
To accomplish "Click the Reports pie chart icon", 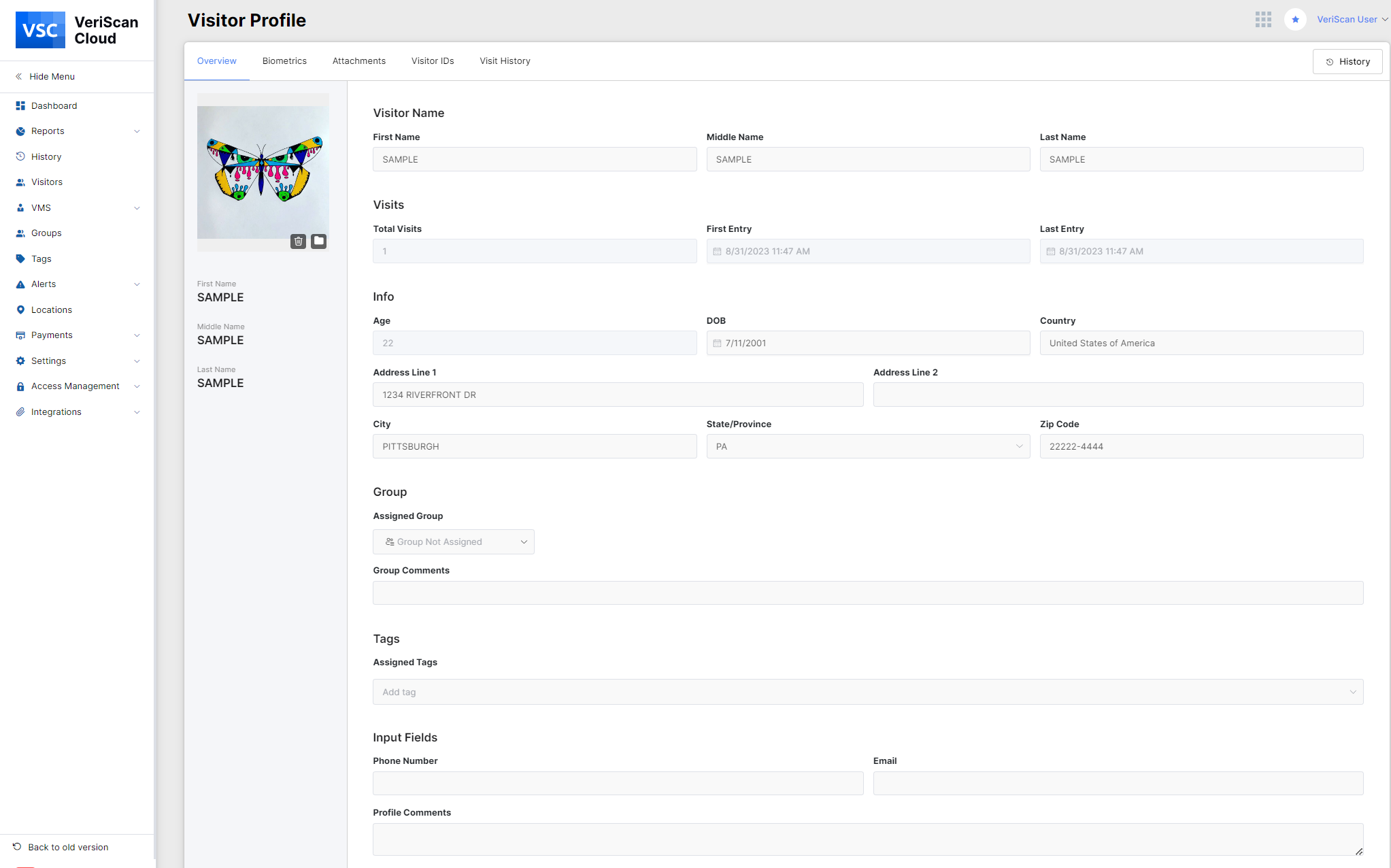I will (x=20, y=131).
